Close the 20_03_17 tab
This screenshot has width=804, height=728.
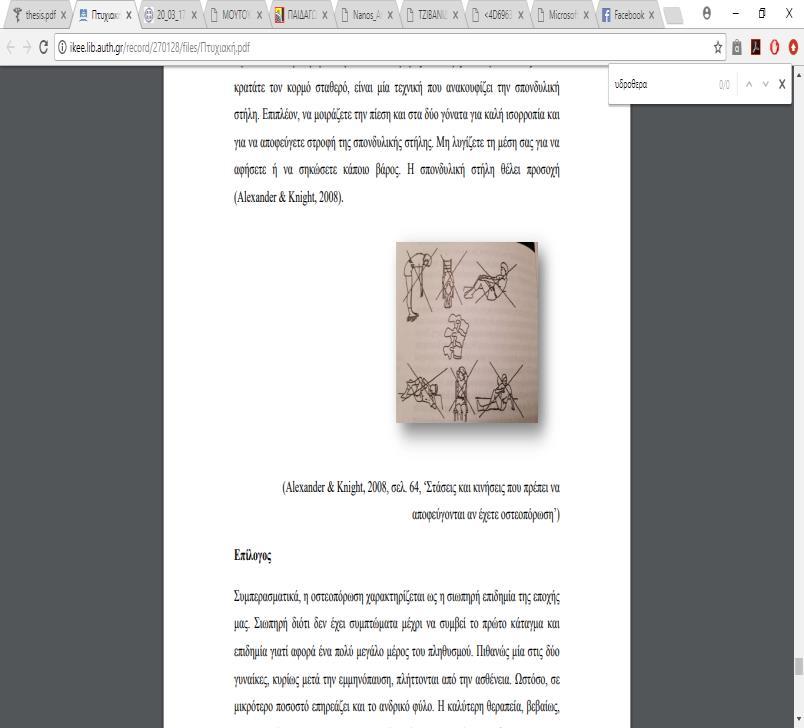[194, 15]
